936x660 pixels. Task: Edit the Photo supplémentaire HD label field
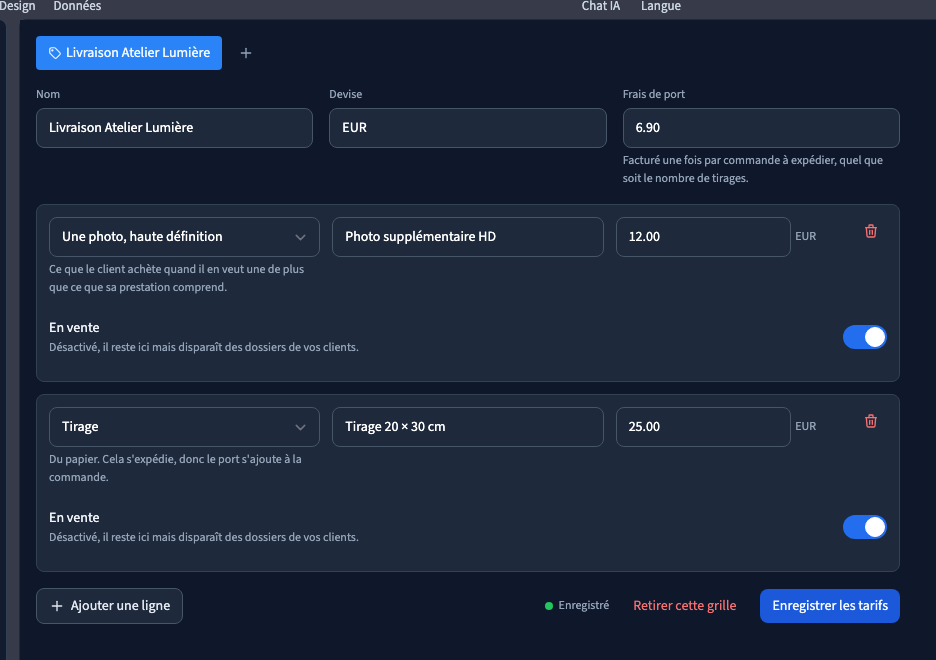467,237
